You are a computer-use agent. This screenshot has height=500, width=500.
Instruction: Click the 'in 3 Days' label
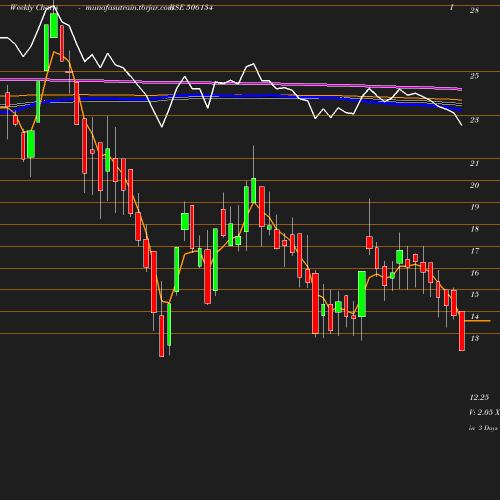click(x=483, y=428)
